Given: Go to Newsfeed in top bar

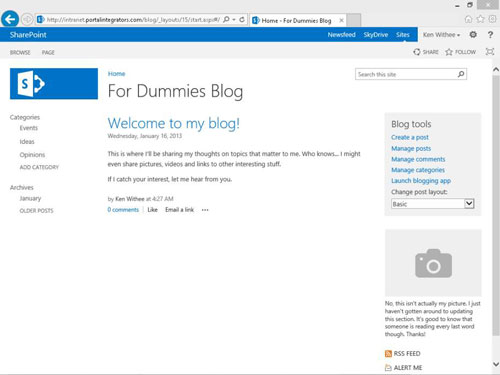Looking at the screenshot, I should (341, 35).
